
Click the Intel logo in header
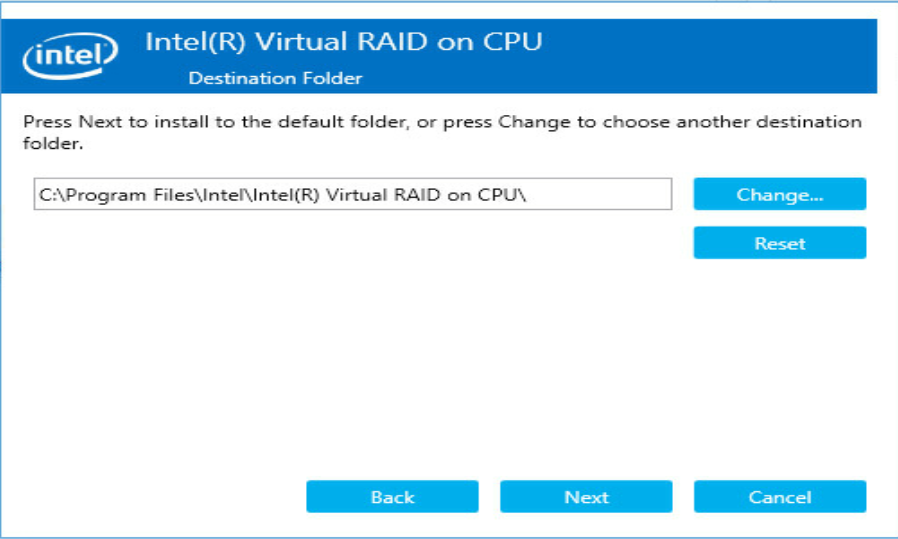(x=70, y=56)
